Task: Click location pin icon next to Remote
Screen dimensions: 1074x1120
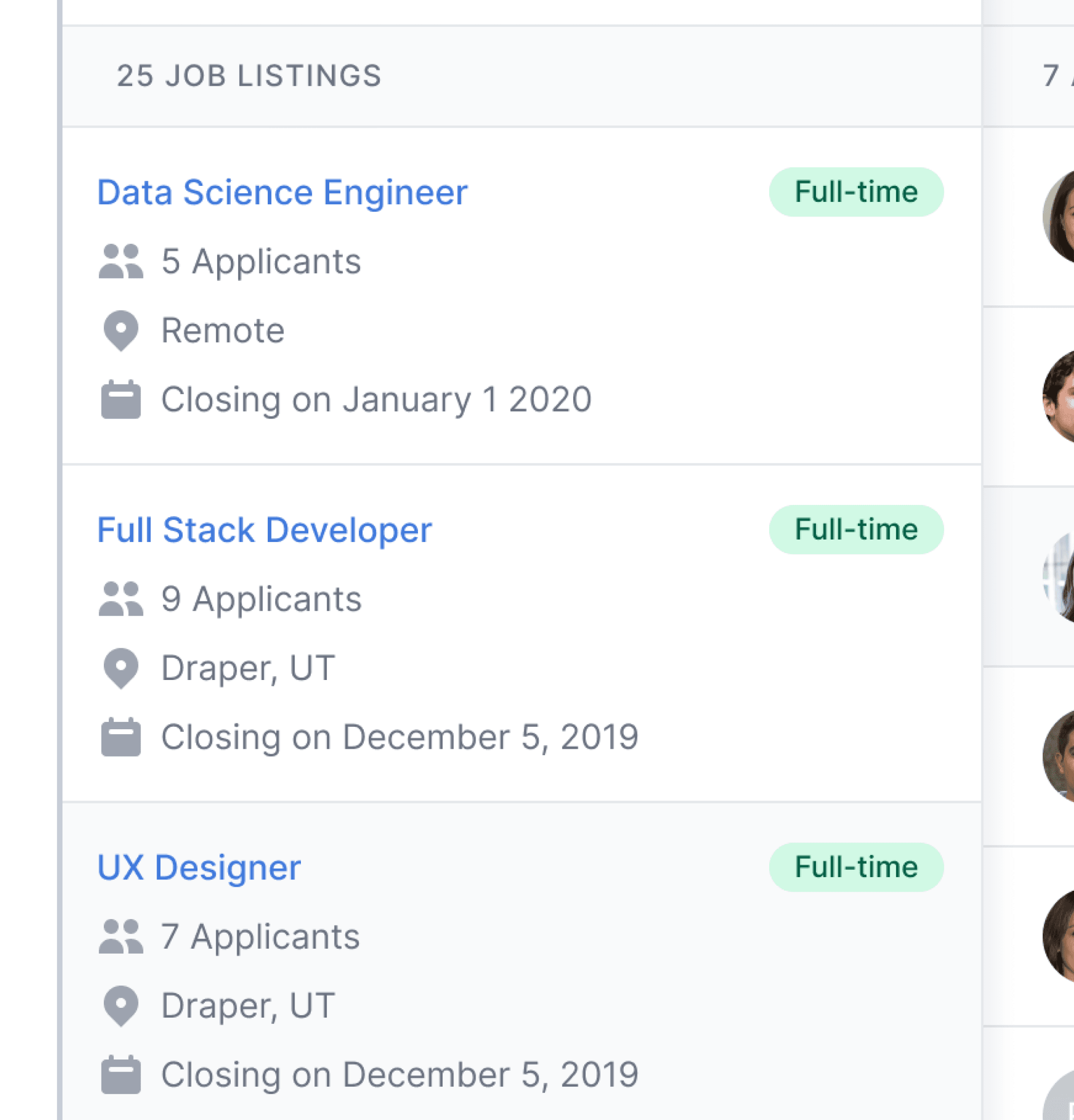Action: [x=120, y=331]
